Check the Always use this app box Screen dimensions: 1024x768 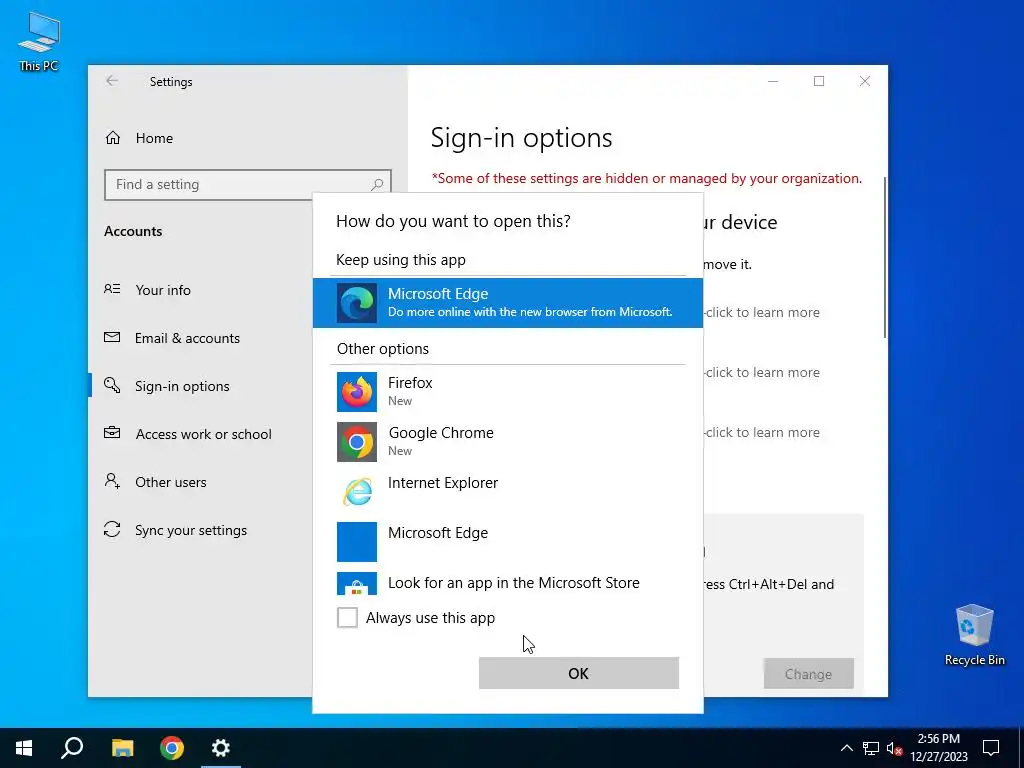tap(347, 617)
